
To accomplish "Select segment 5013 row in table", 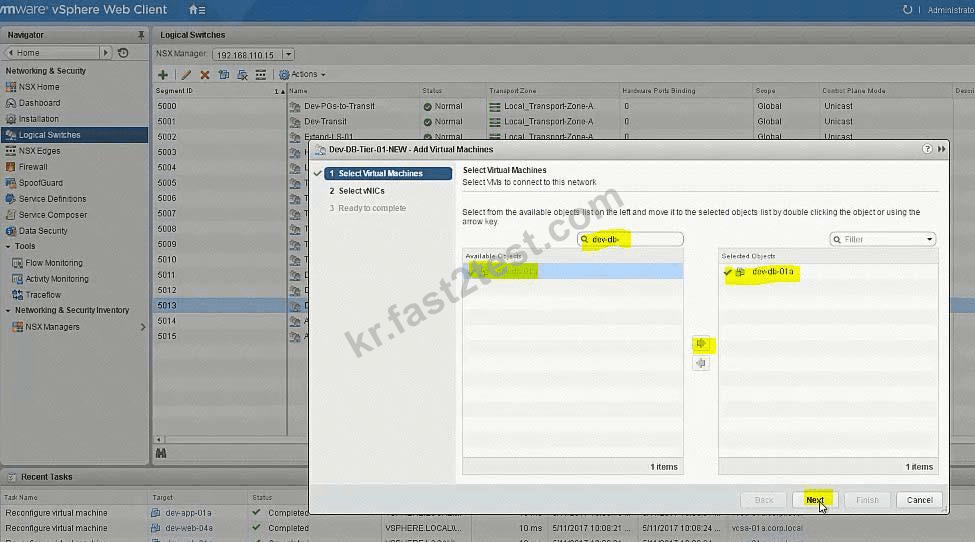I will [x=219, y=306].
